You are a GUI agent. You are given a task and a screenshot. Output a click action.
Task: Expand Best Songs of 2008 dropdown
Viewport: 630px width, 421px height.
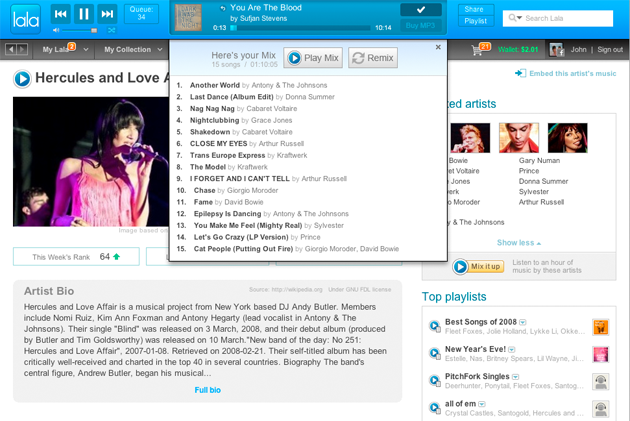522,323
